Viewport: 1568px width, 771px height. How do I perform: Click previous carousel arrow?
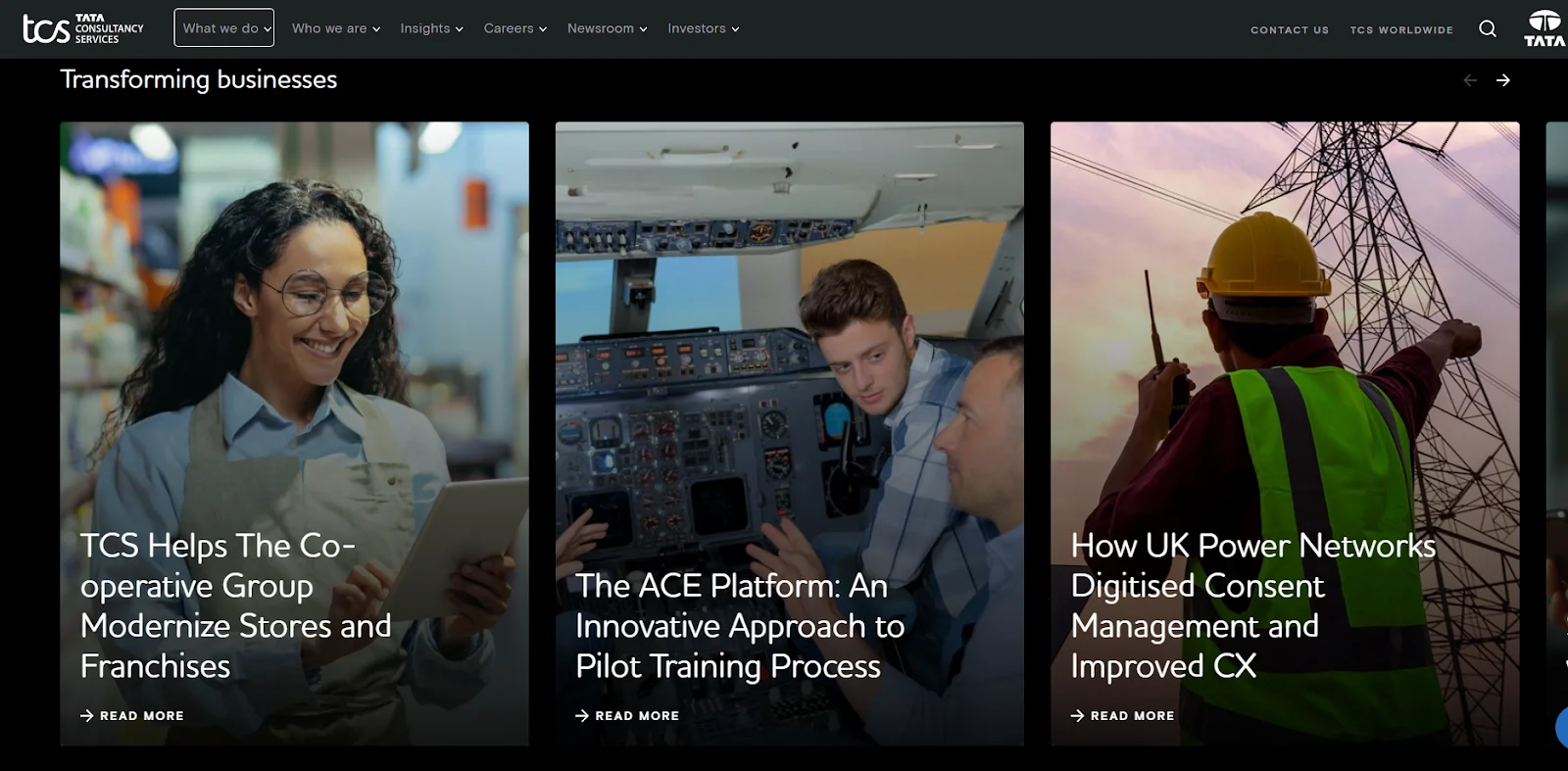tap(1470, 80)
